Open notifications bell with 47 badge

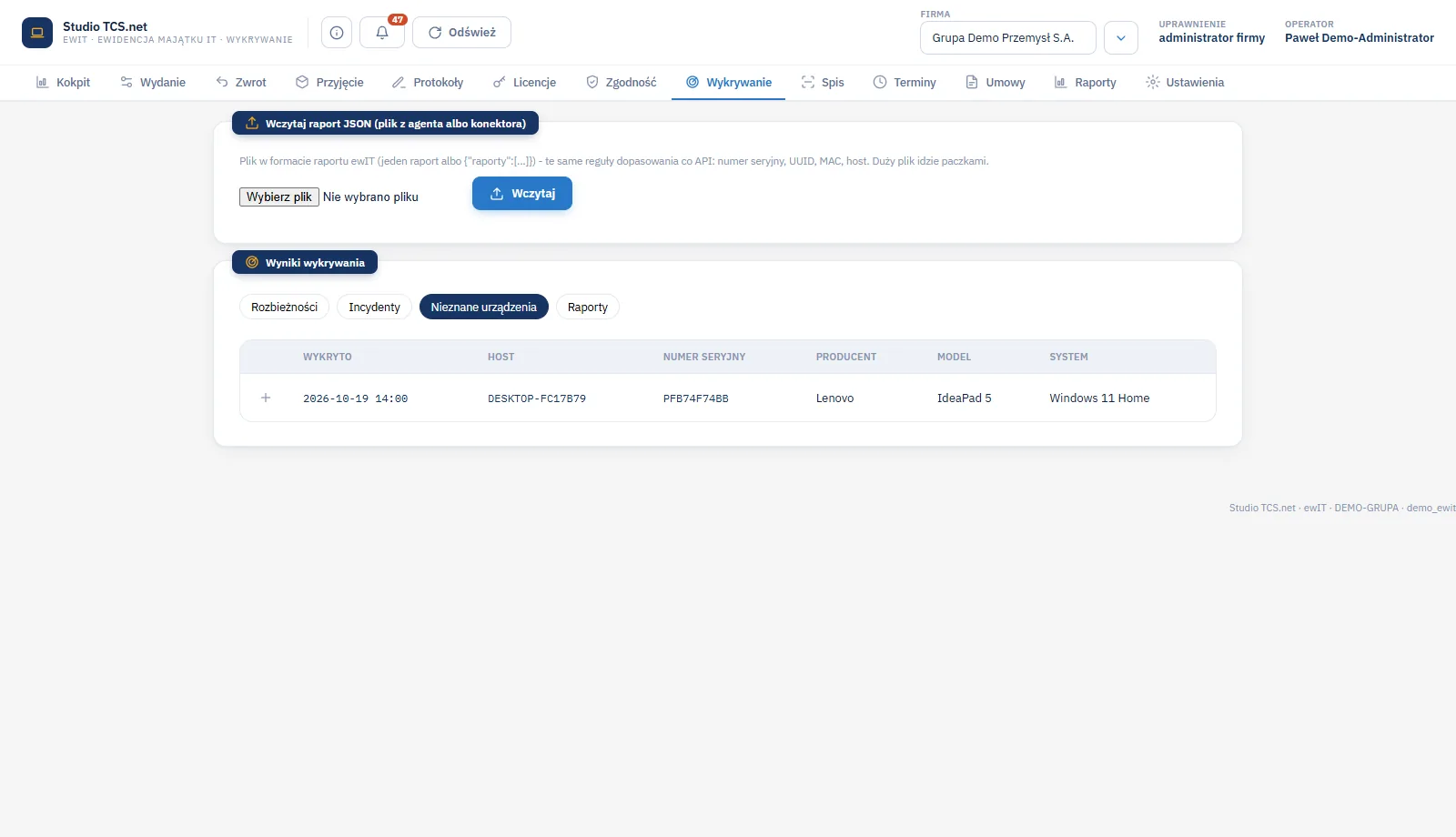[x=382, y=33]
